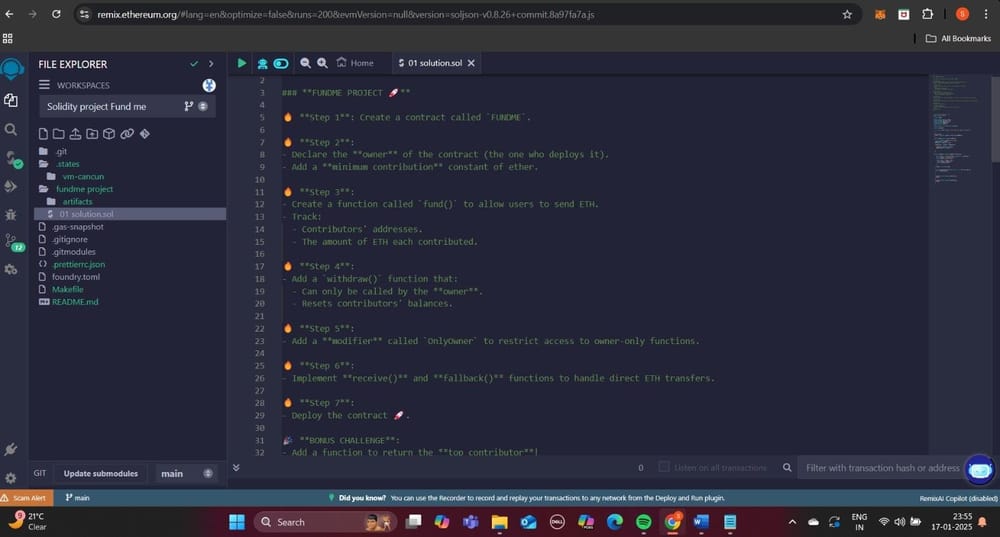Click the transaction hash filter field

[881, 467]
